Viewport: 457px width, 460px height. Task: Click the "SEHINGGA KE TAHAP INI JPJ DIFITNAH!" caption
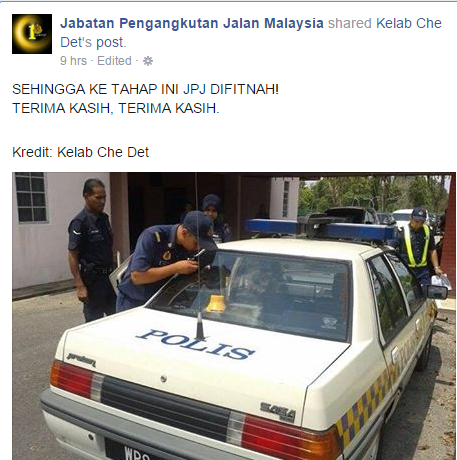coord(145,89)
